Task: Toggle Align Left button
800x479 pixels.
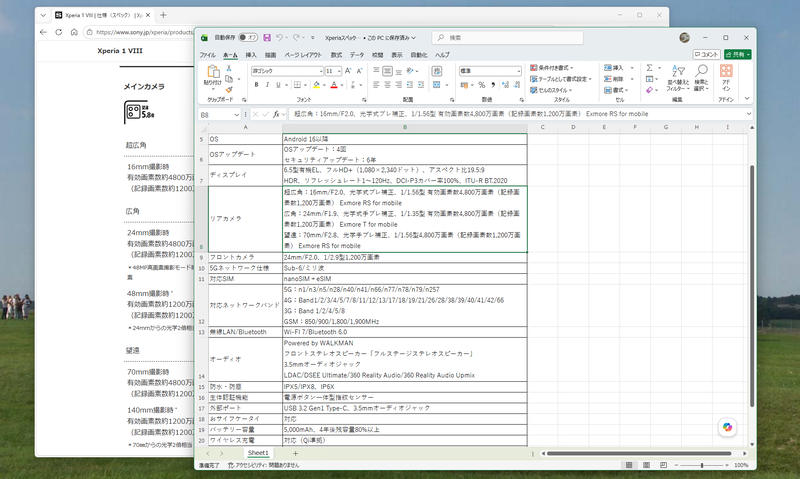Action: [376, 85]
